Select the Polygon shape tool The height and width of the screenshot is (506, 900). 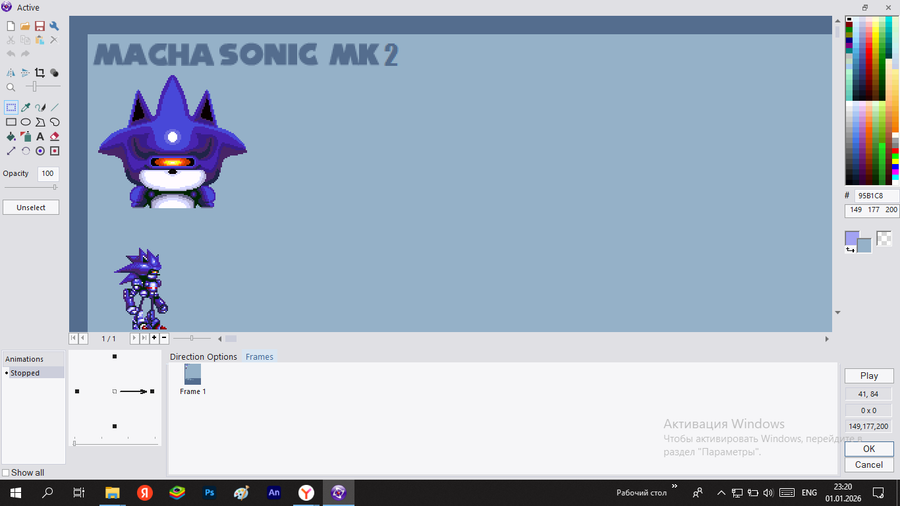[40, 122]
